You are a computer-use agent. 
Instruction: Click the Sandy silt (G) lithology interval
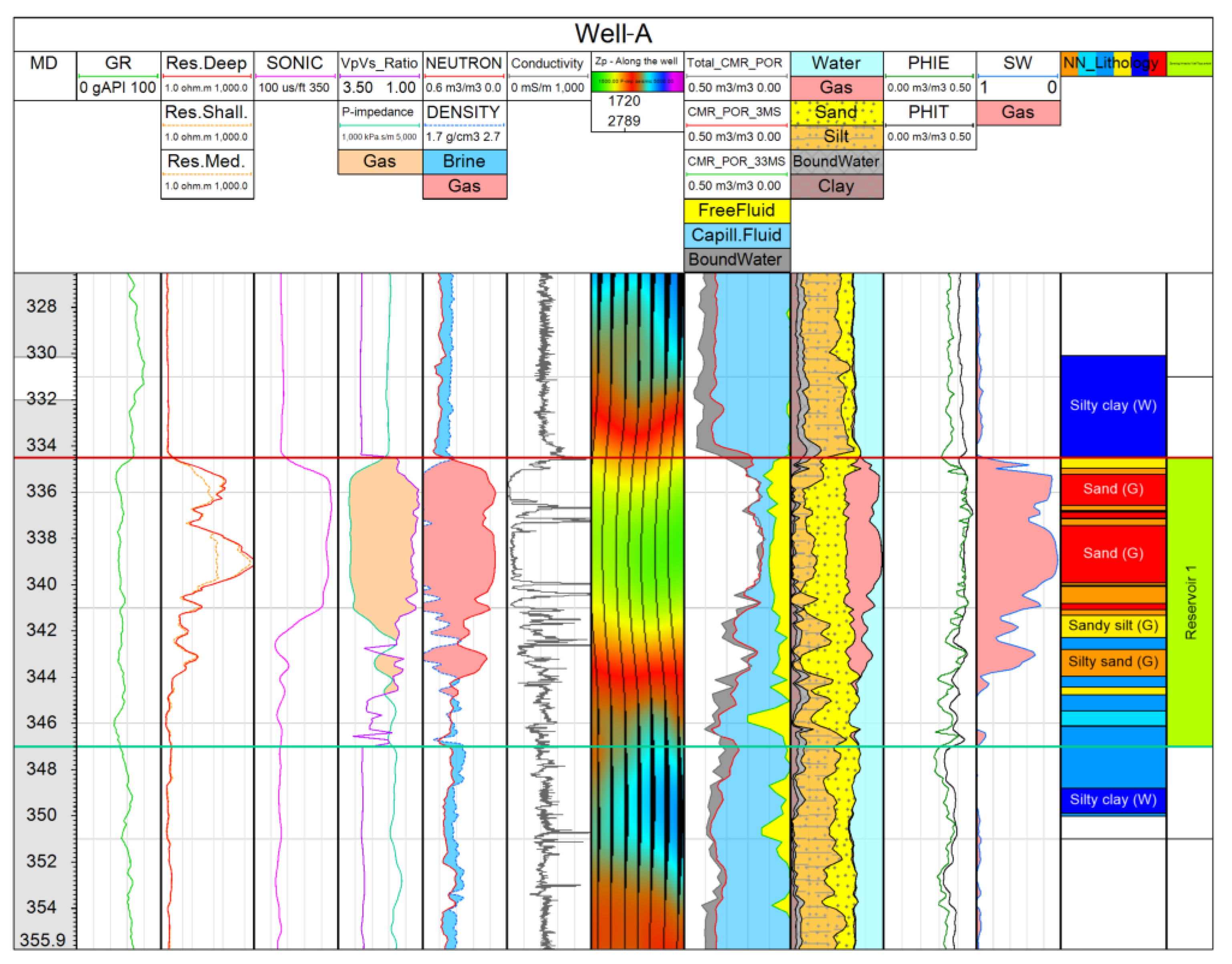(1113, 625)
